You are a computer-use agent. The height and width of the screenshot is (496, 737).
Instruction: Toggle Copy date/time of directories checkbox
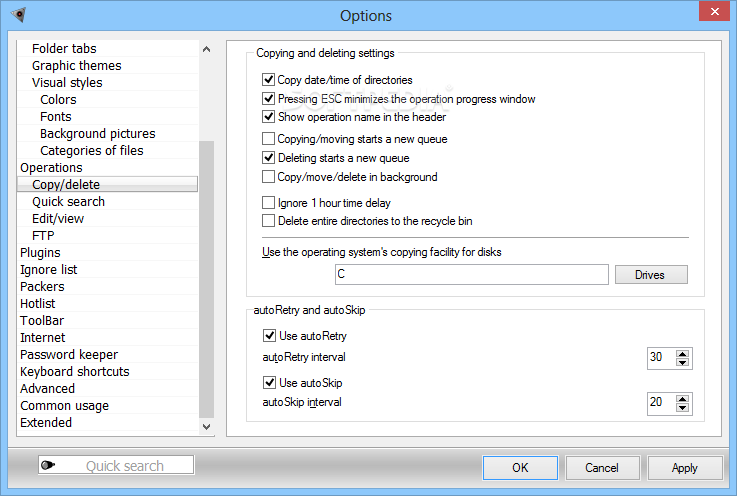[268, 79]
